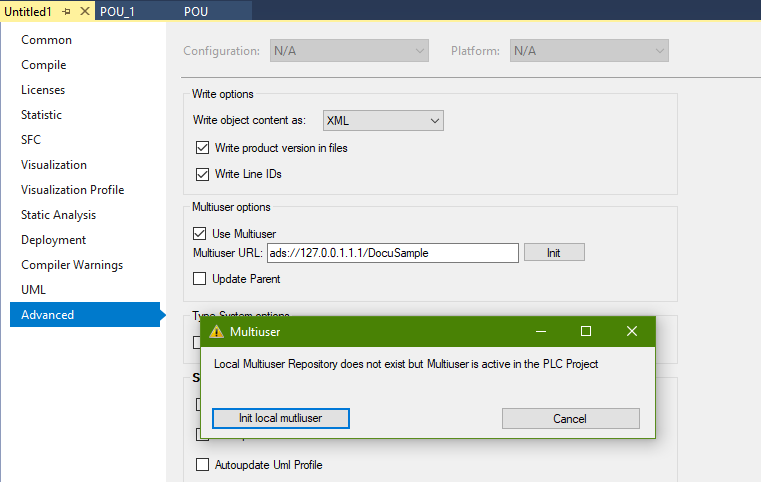The image size is (761, 482).
Task: Click the Init button beside Multiuser URL
Action: (554, 252)
